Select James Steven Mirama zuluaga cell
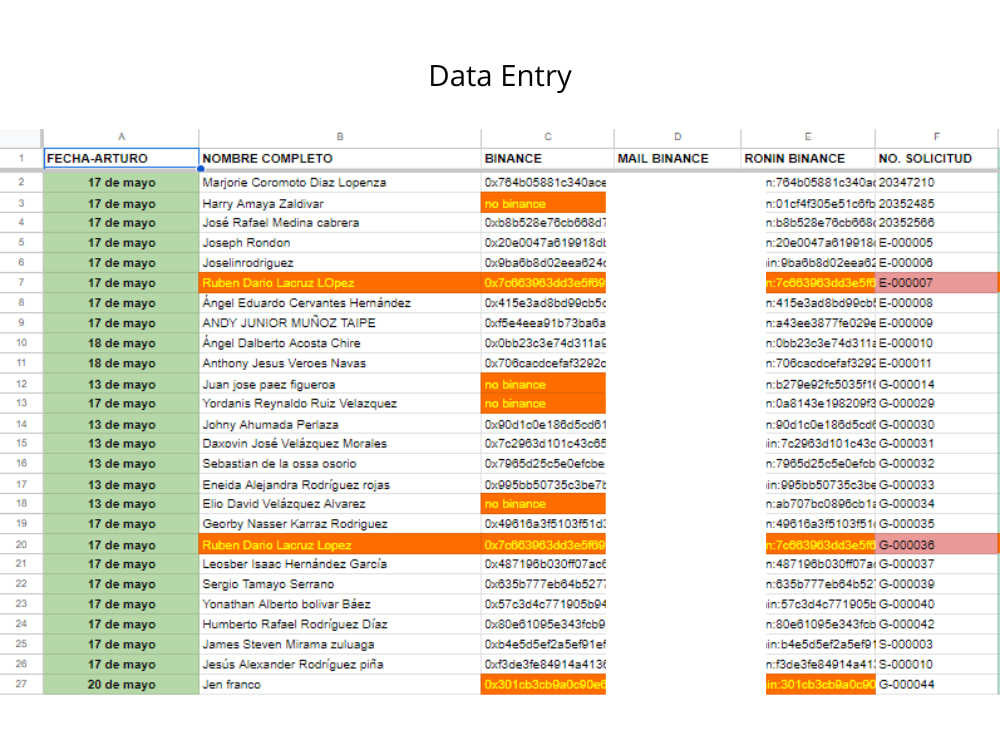 340,644
